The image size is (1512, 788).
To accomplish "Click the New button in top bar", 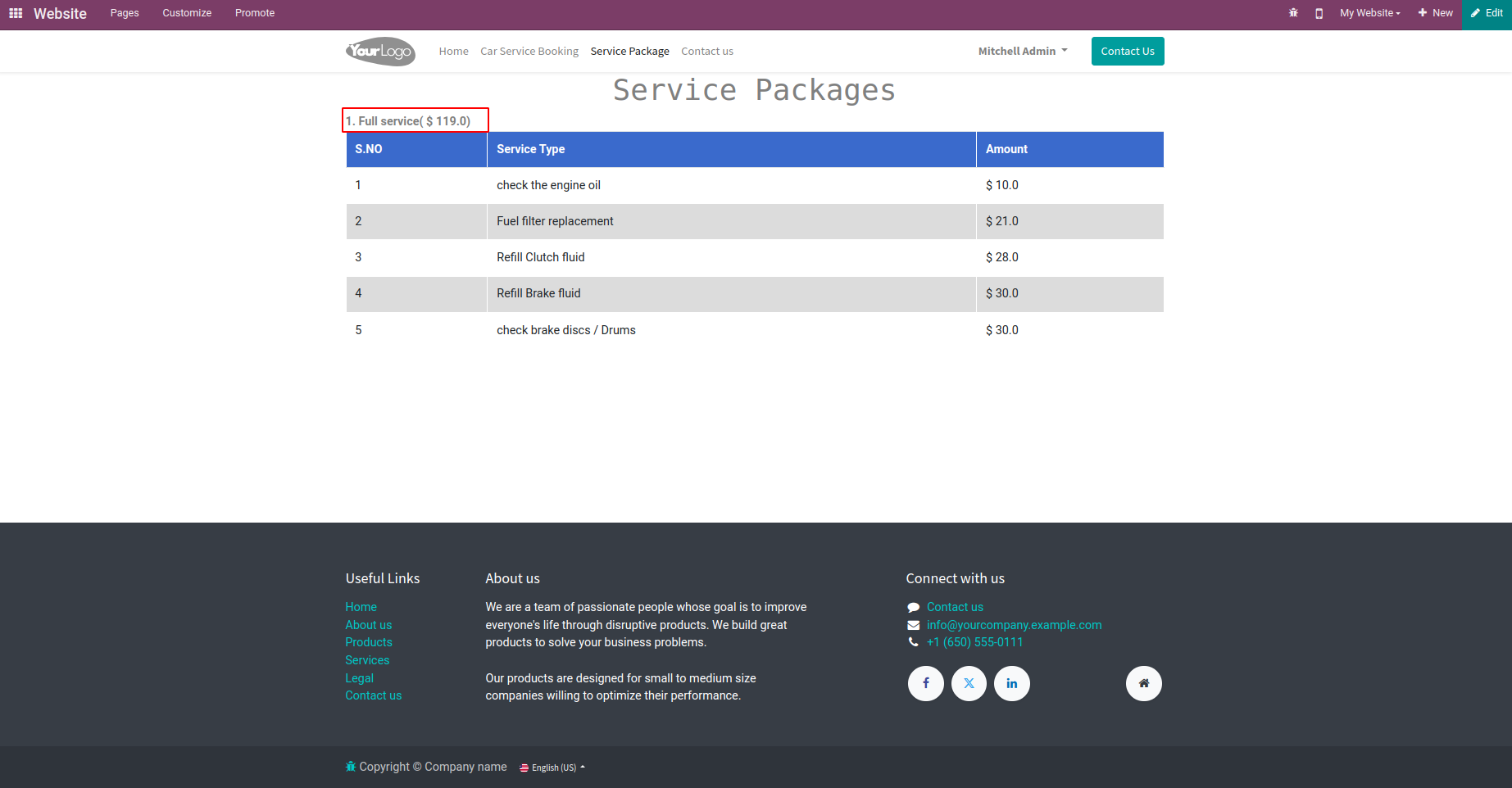I will 1436,13.
